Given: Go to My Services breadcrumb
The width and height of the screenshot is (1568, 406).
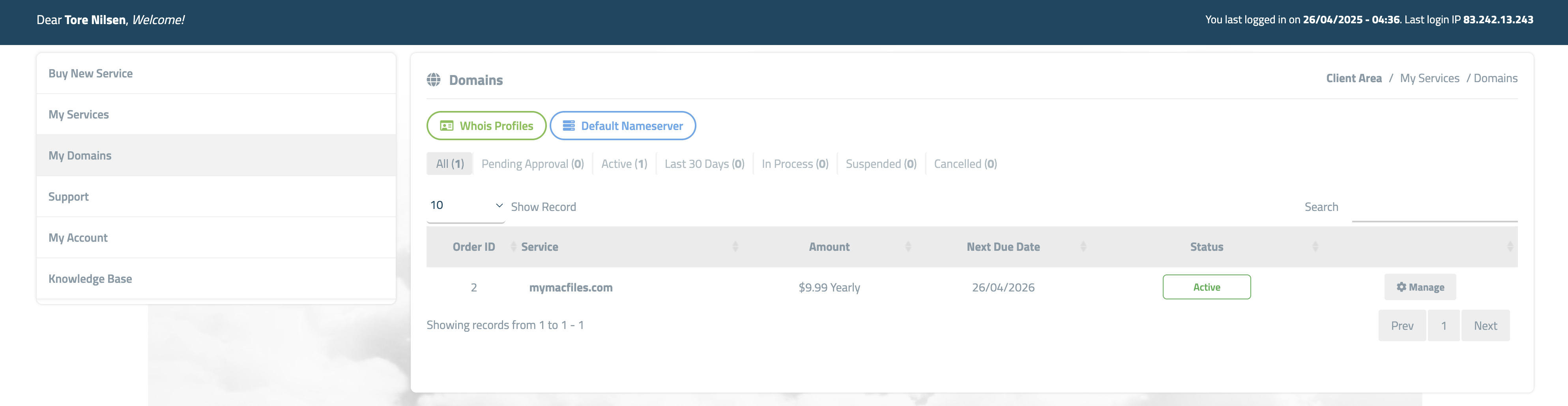Looking at the screenshot, I should 1429,78.
